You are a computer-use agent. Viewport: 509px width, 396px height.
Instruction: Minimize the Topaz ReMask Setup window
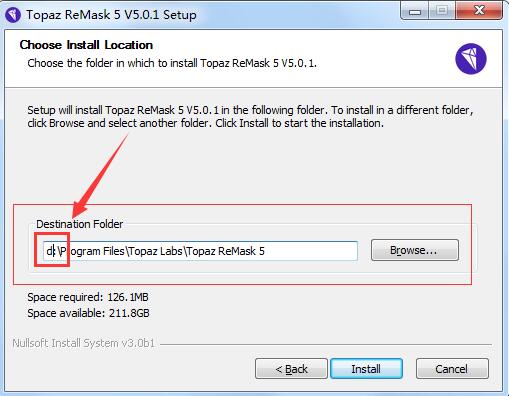click(x=415, y=12)
